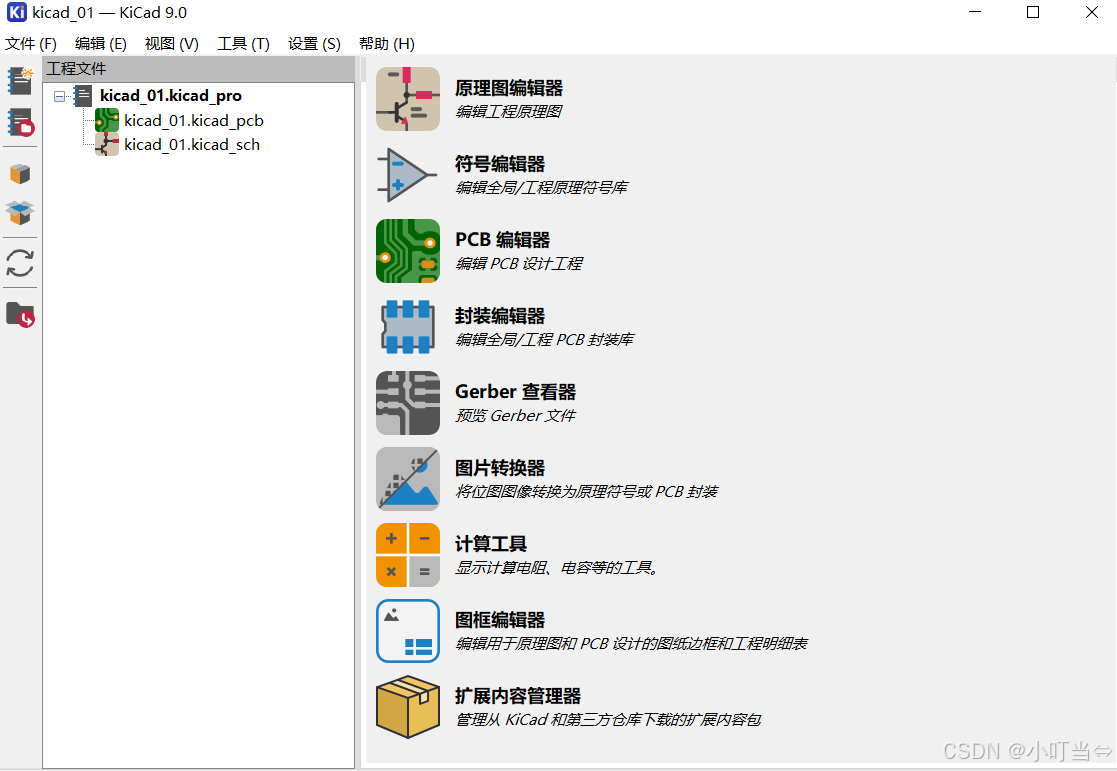Viewport: 1117px width, 771px height.
Task: Open the 编辑 (E) menu
Action: [x=100, y=44]
